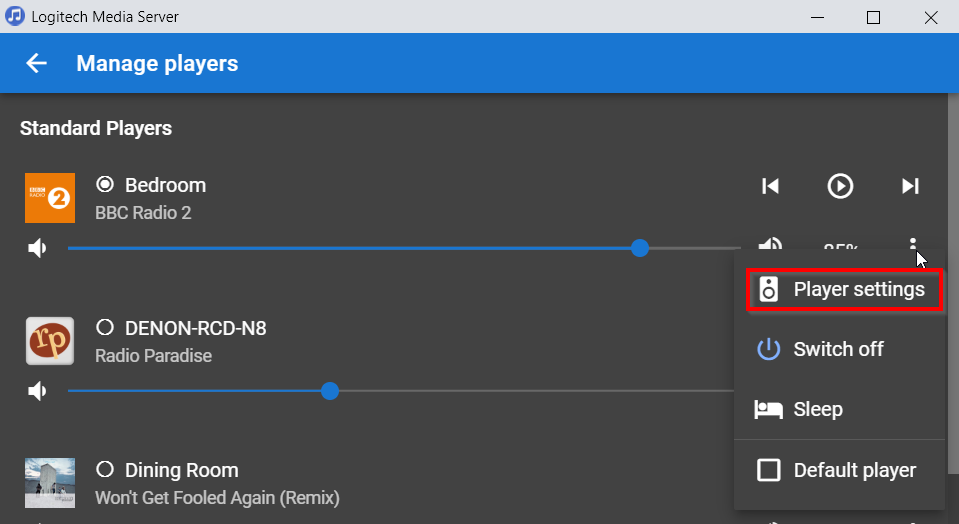Click volume down icon for Bedroom player

click(x=38, y=248)
